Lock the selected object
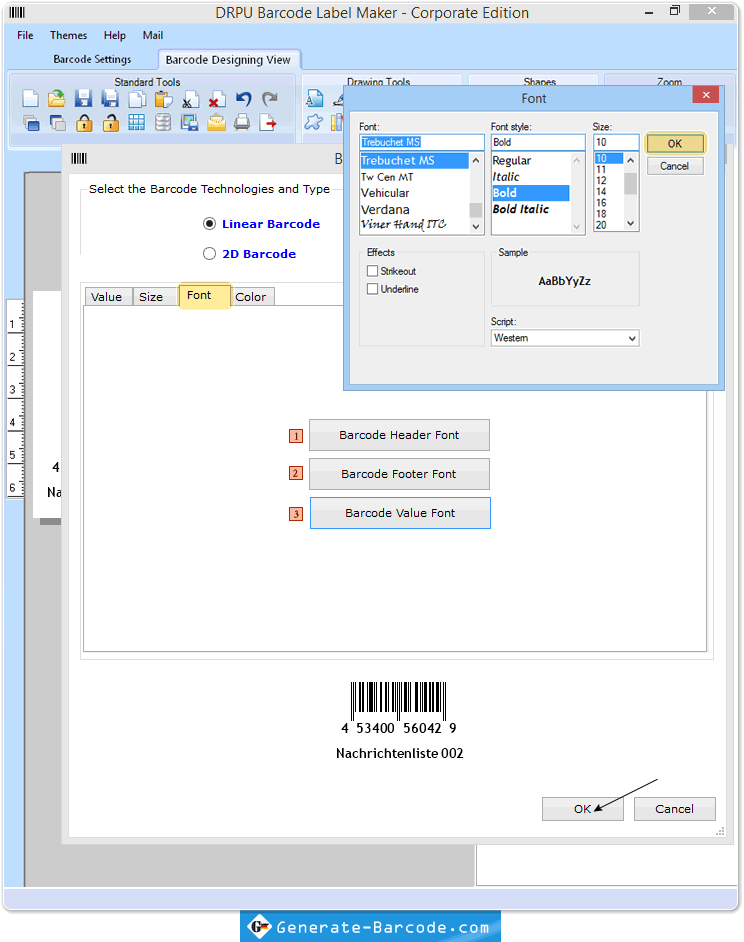Viewport: 744px width, 942px height. pyautogui.click(x=84, y=123)
